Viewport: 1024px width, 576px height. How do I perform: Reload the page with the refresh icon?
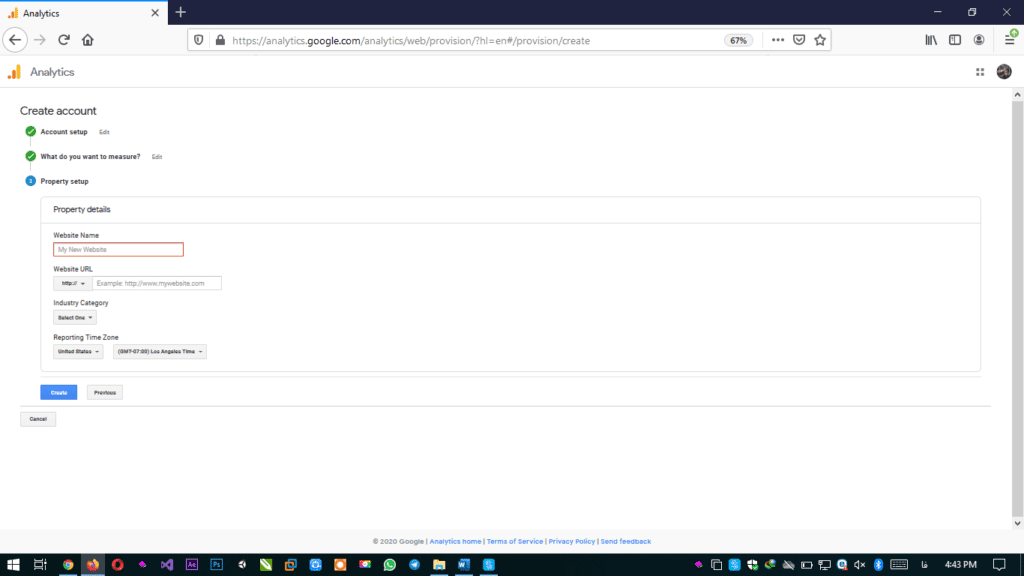tap(64, 40)
